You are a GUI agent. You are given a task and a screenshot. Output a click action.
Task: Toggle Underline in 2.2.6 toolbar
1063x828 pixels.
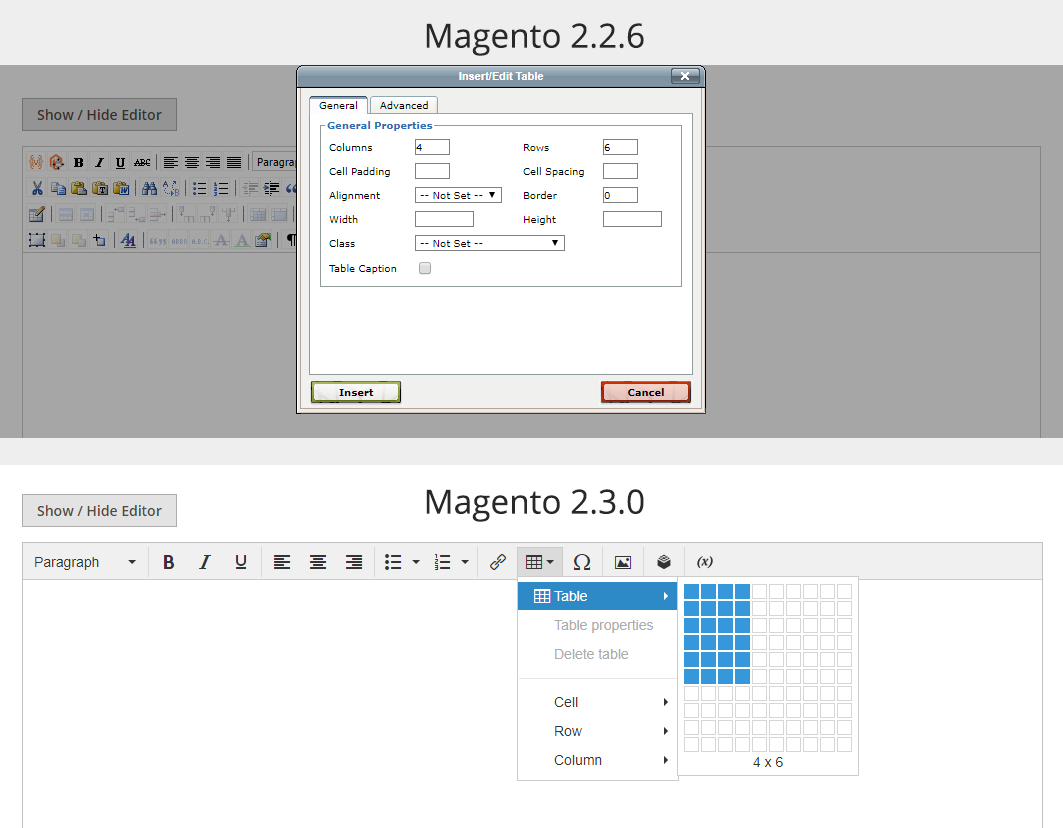[x=120, y=162]
